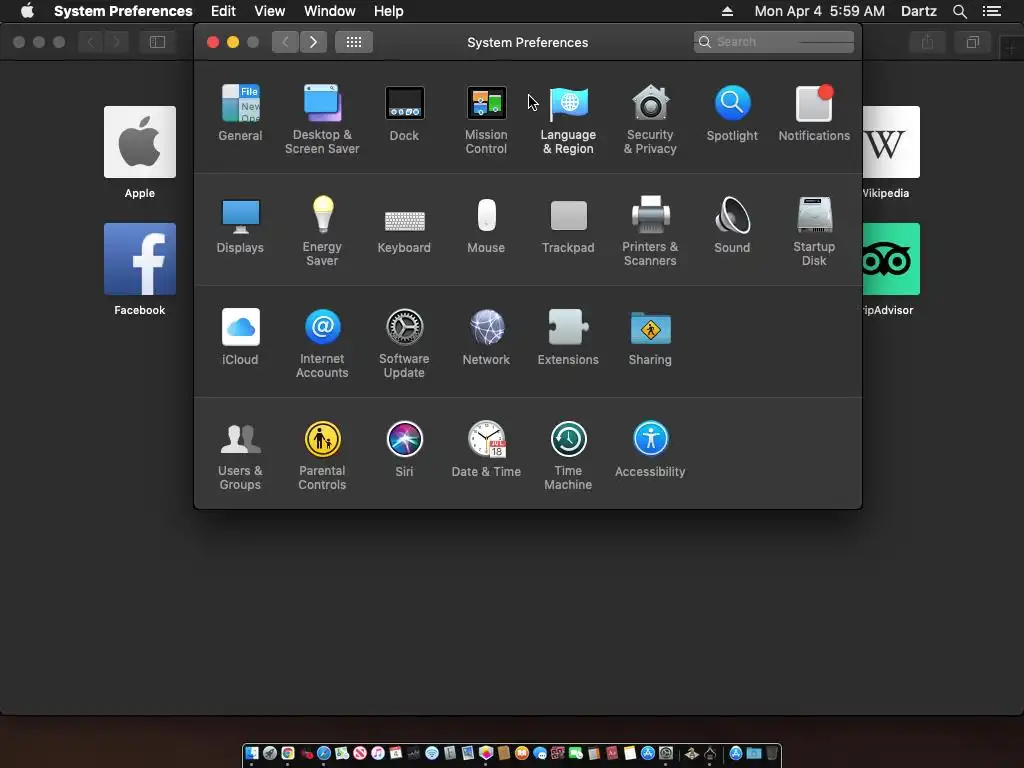Screen dimensions: 1024x768
Task: Open Accessibility preferences
Action: pos(650,449)
